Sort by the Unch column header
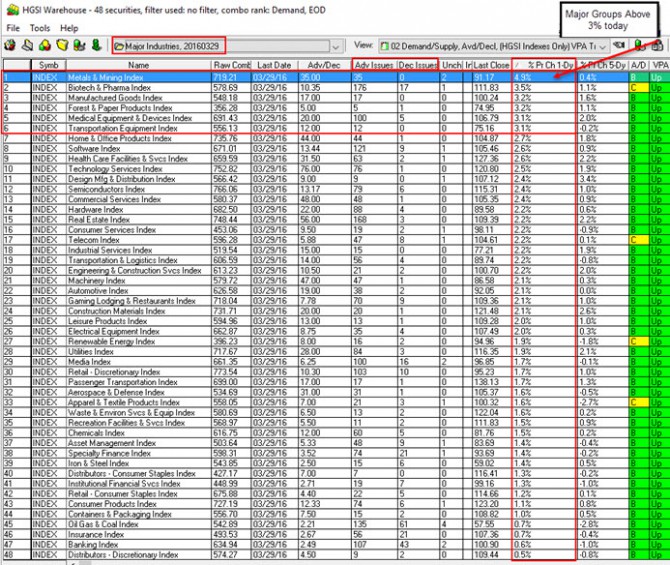 click(x=451, y=65)
